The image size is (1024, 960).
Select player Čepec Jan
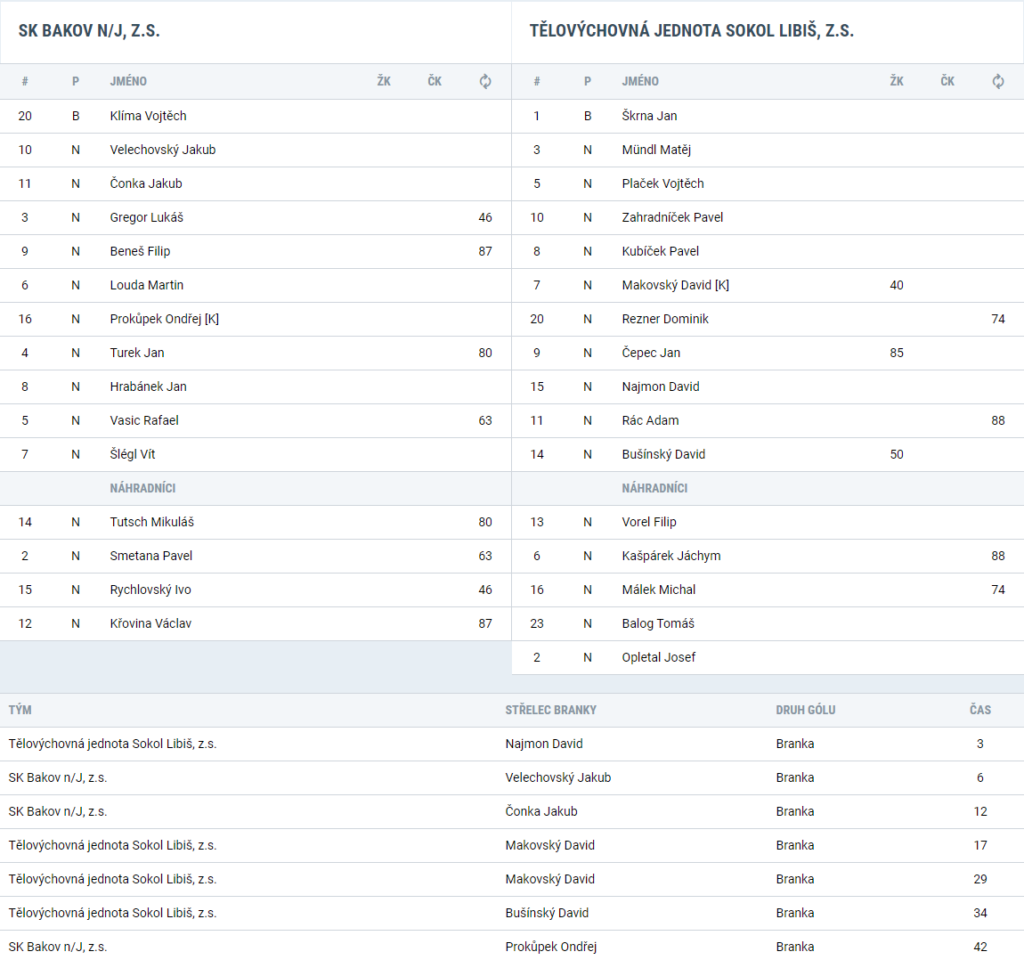[x=651, y=353]
